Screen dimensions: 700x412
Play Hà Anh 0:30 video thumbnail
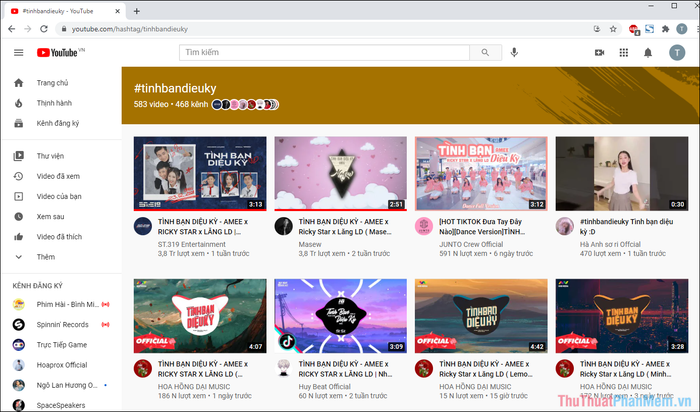pos(622,174)
